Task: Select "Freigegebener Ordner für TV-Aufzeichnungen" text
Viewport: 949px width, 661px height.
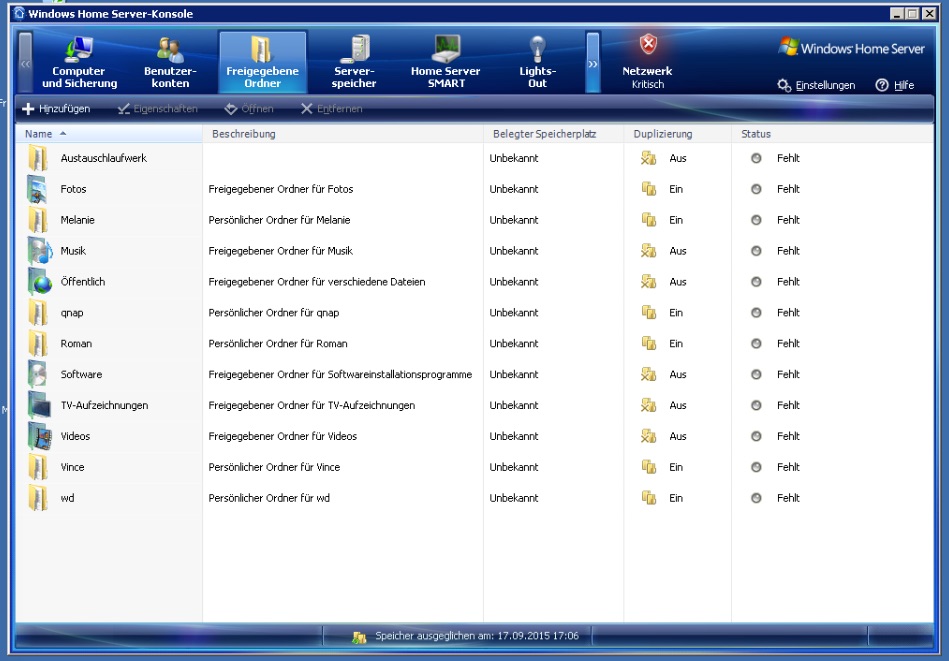Action: (312, 405)
